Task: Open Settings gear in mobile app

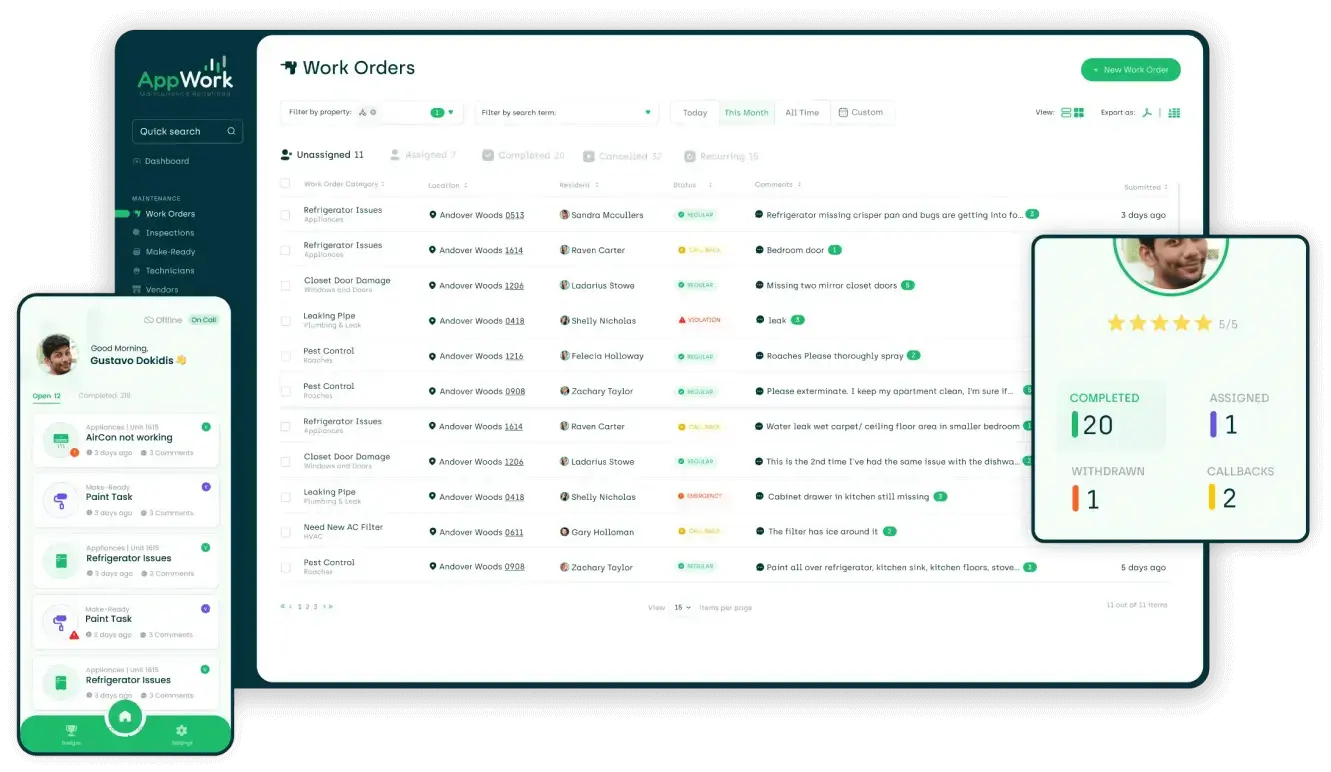Action: (x=181, y=731)
